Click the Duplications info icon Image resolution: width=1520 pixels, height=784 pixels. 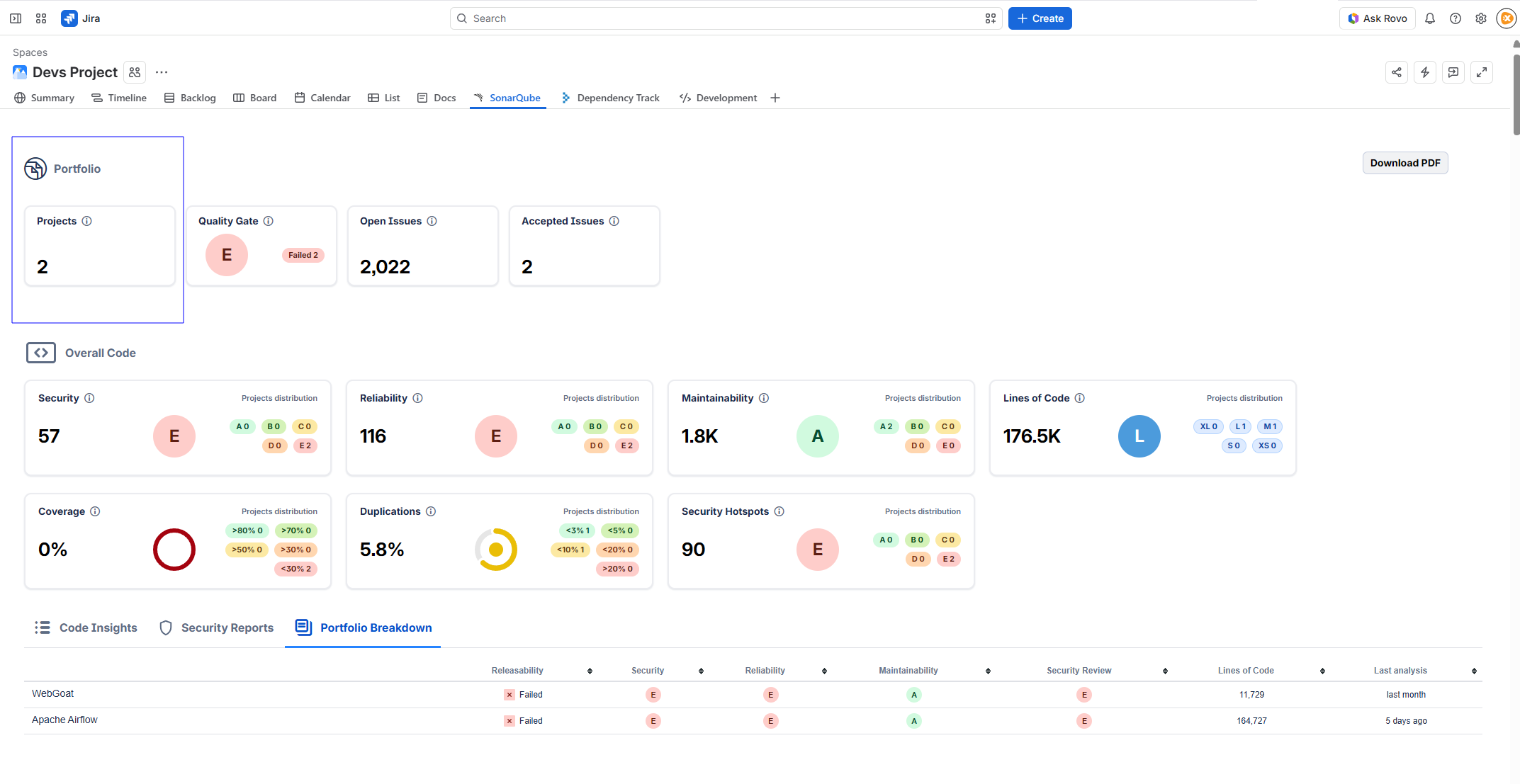431,511
